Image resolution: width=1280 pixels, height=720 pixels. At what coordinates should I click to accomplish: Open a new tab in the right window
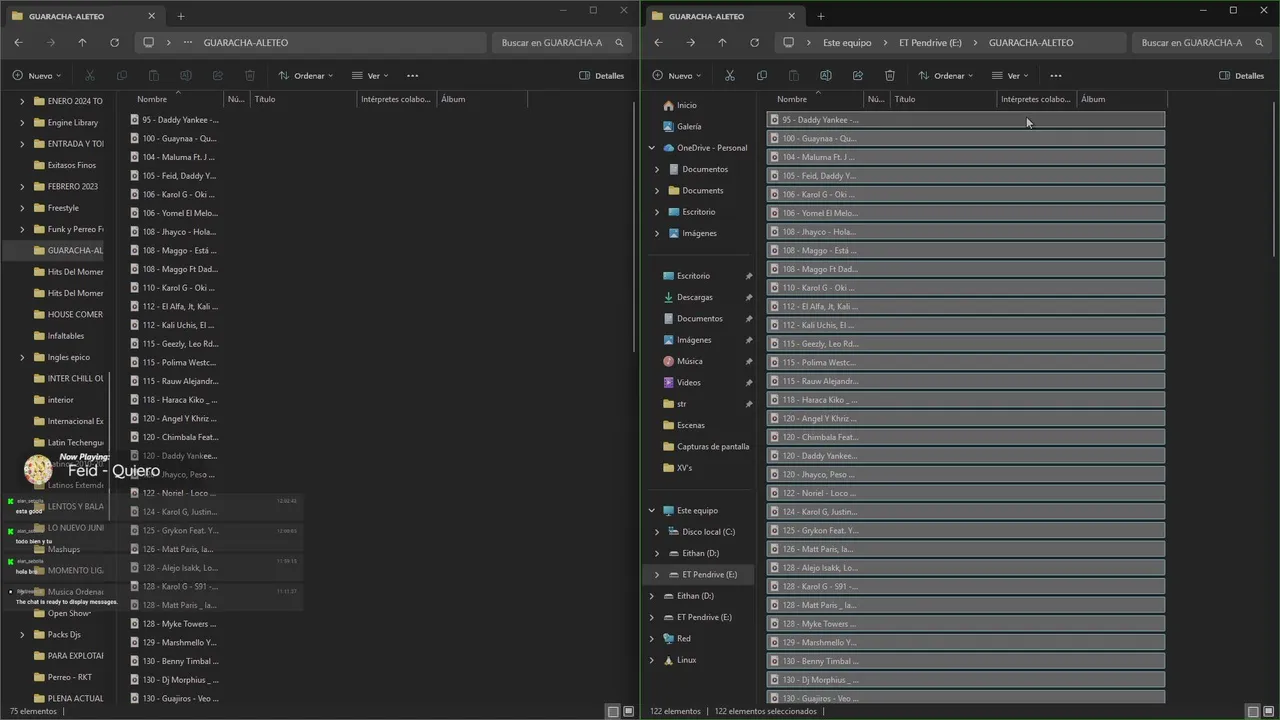coord(820,16)
